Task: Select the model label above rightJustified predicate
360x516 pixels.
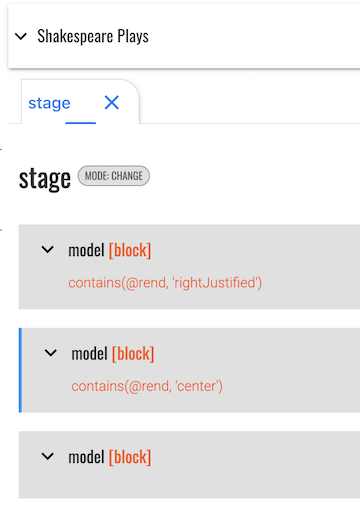Action: pyautogui.click(x=86, y=250)
